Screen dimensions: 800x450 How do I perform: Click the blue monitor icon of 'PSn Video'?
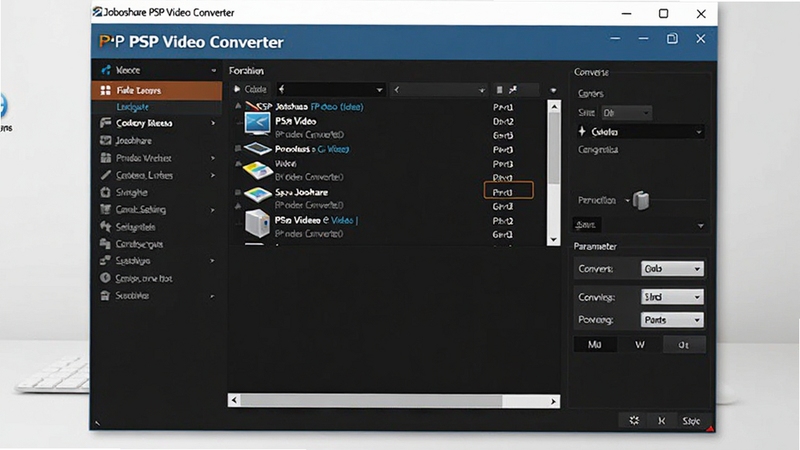(257, 124)
